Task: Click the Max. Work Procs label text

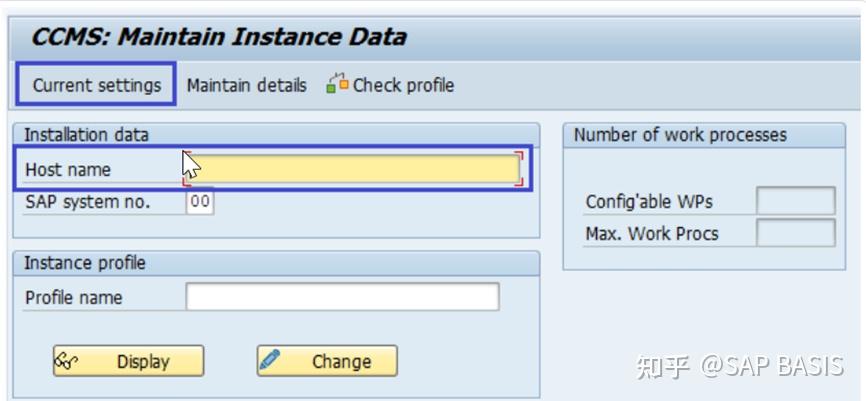Action: (x=652, y=234)
